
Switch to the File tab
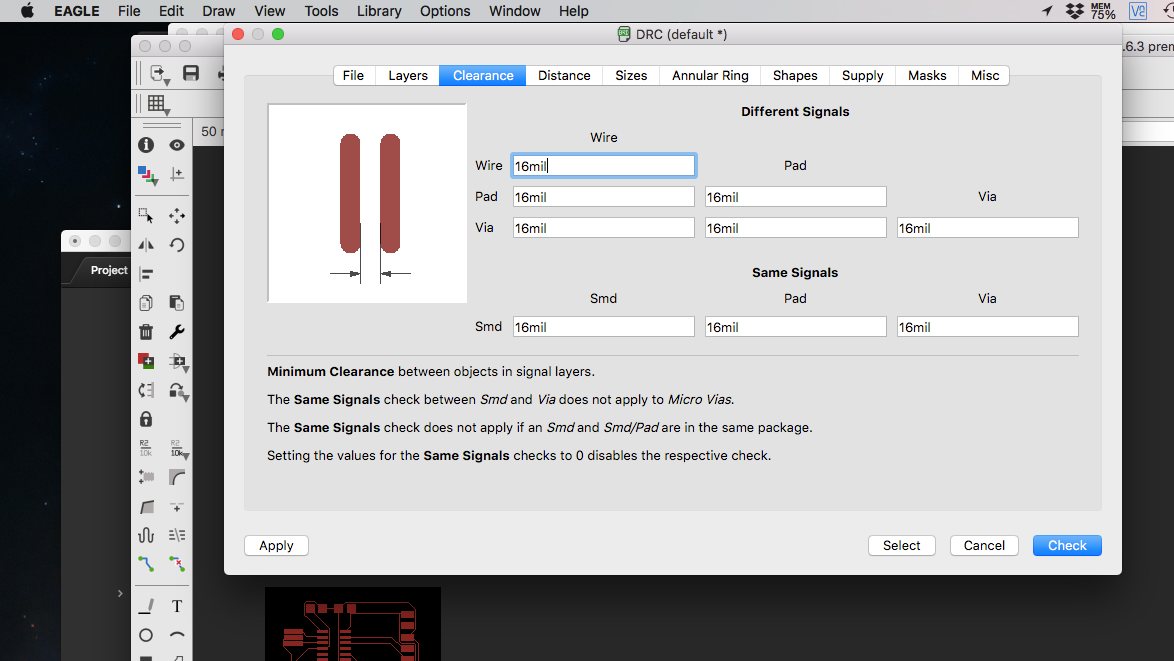[x=353, y=76]
